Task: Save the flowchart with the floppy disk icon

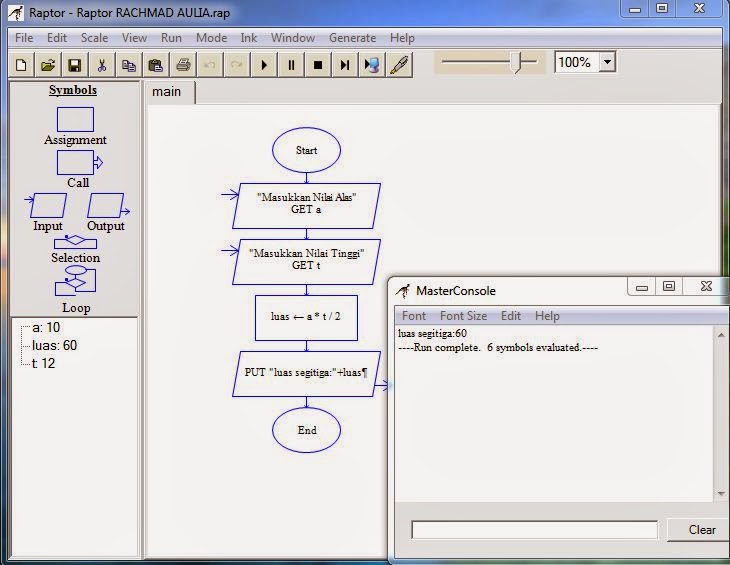Action: click(74, 65)
